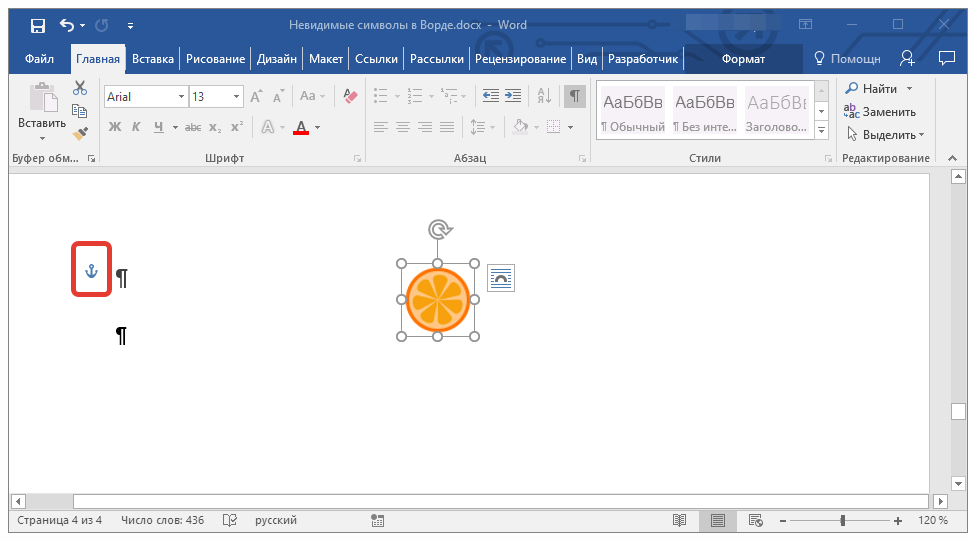This screenshot has width=968, height=541.
Task: Click the rotation handle above the orange image
Action: point(438,230)
